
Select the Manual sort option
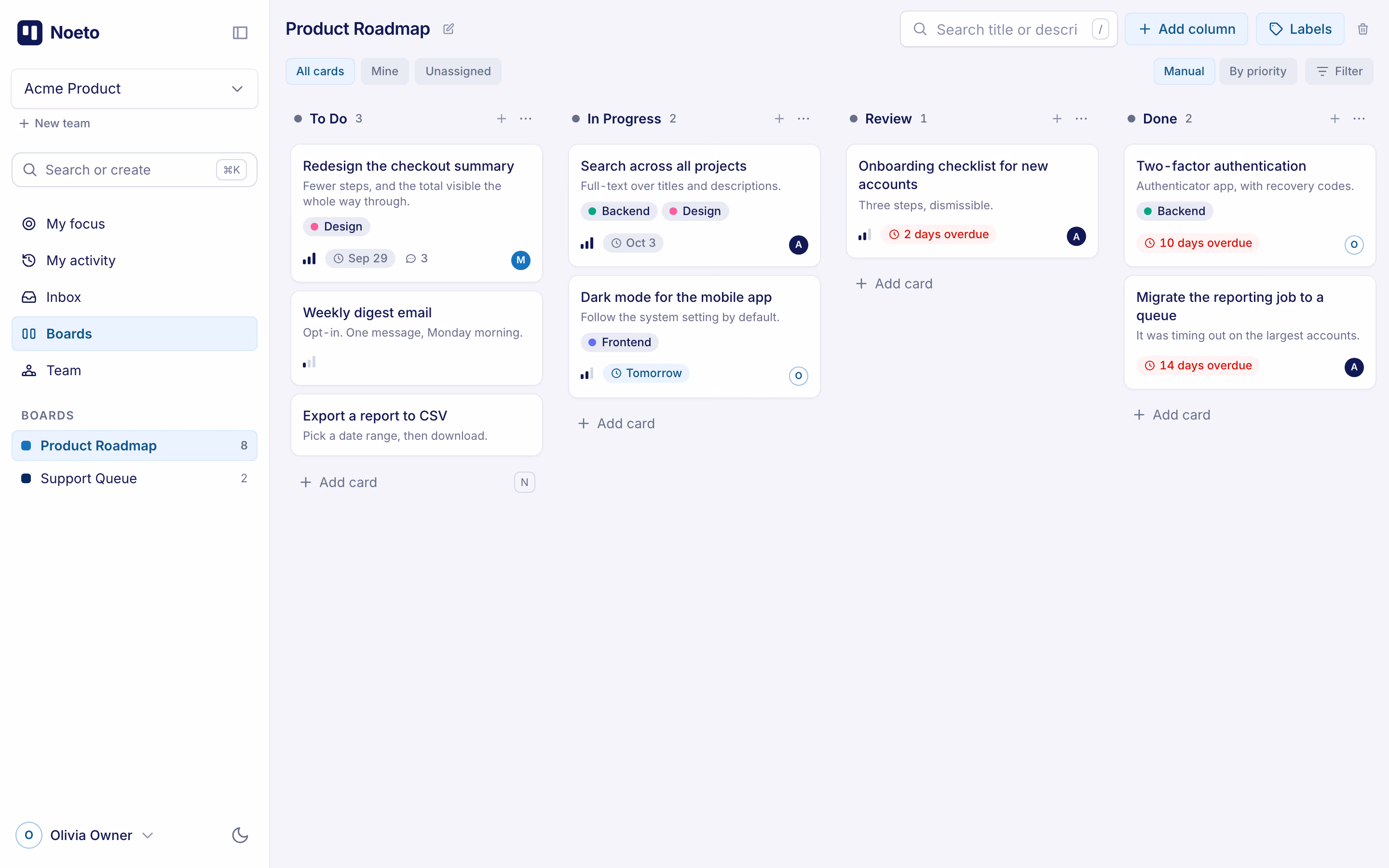pyautogui.click(x=1184, y=71)
